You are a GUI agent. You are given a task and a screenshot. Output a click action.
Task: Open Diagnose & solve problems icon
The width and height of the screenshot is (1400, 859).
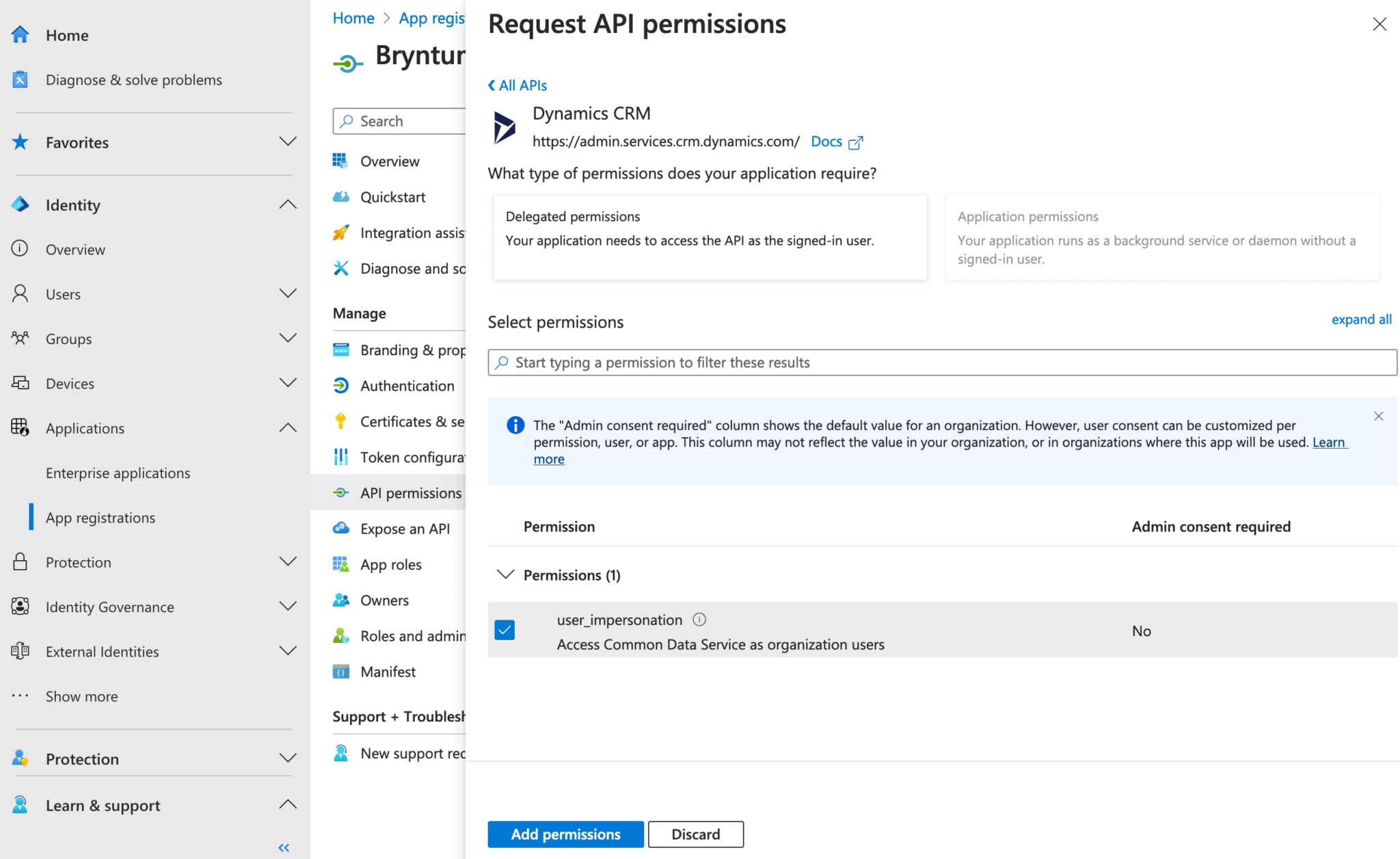click(21, 79)
